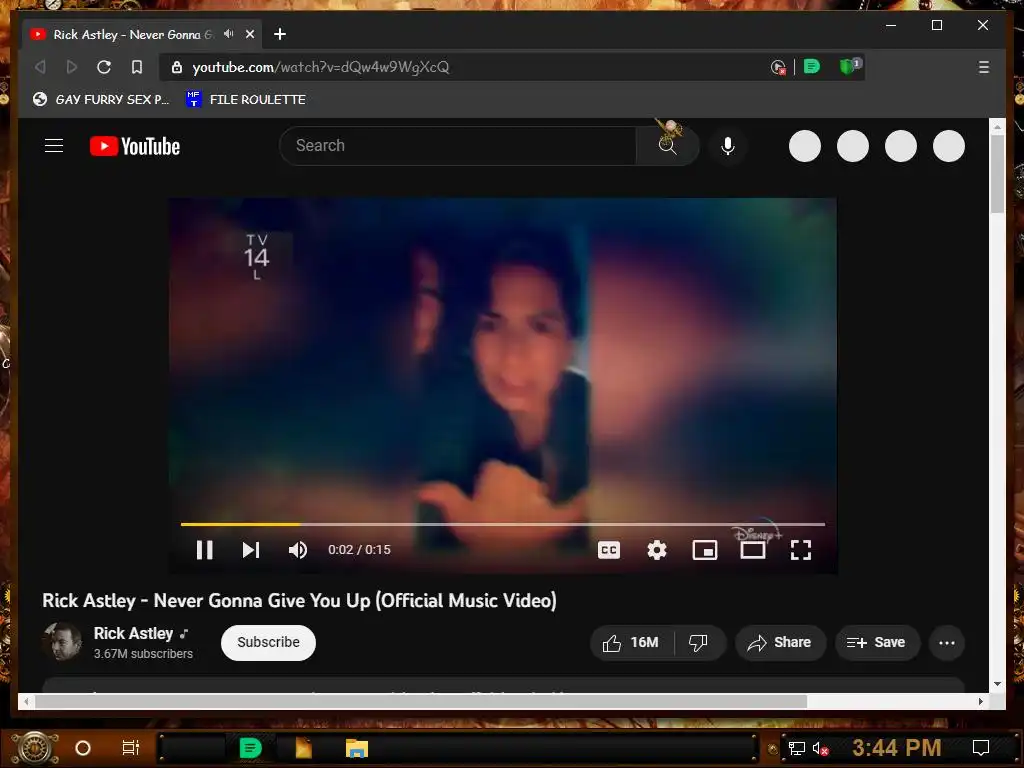The height and width of the screenshot is (768, 1024).
Task: Click the Subscribe button
Action: (x=268, y=643)
